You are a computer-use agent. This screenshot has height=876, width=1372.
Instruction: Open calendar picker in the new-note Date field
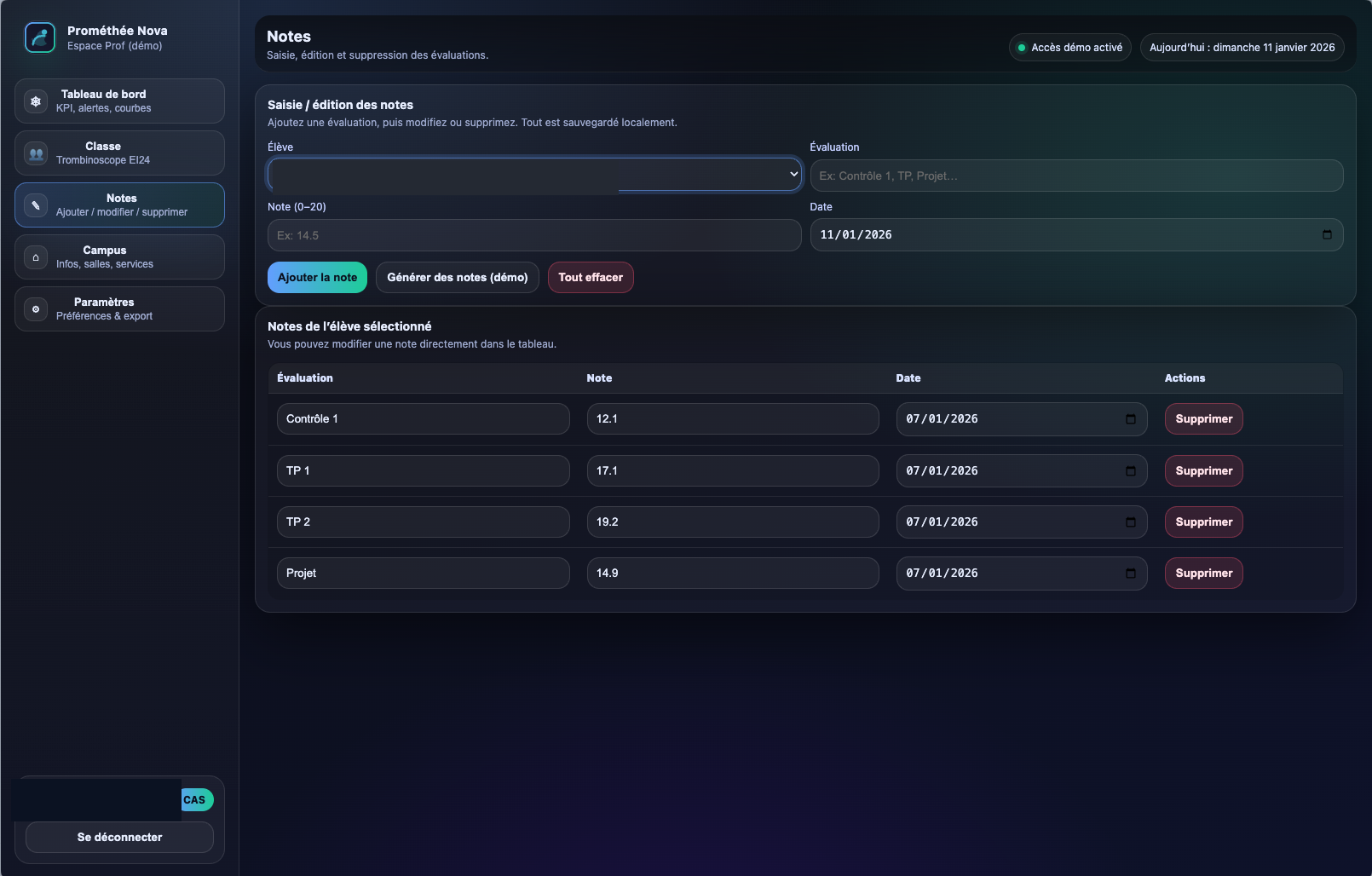pos(1327,235)
